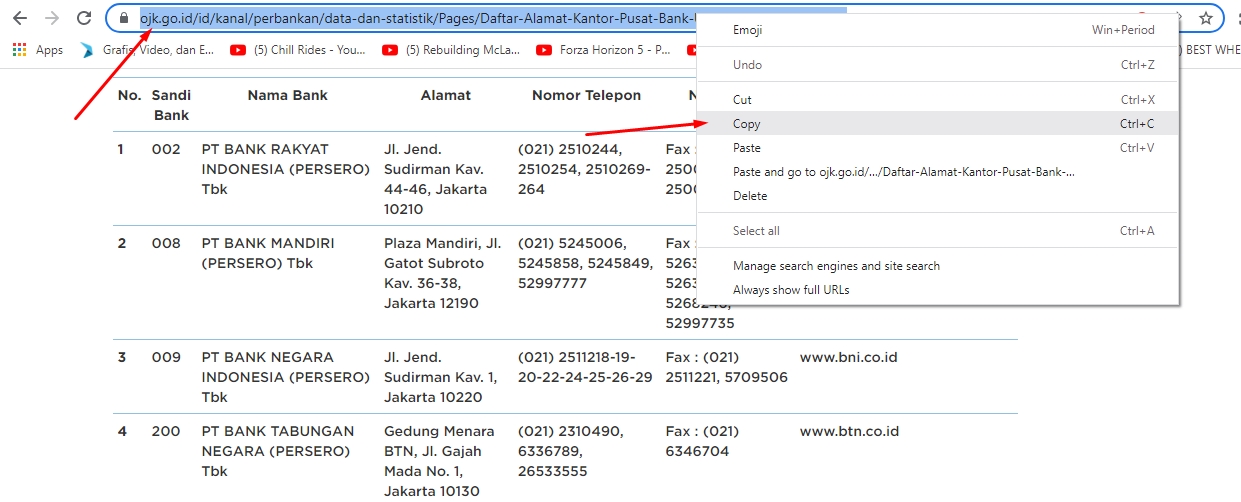Select 'PT BANK NEGARA INDONESIA (PERSERO) Tbk' cell

[285, 377]
